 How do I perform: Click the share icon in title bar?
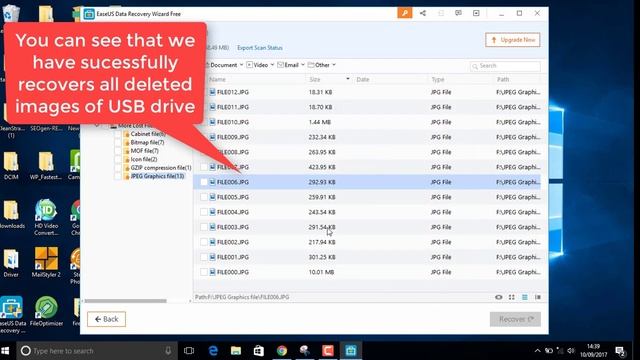423,13
